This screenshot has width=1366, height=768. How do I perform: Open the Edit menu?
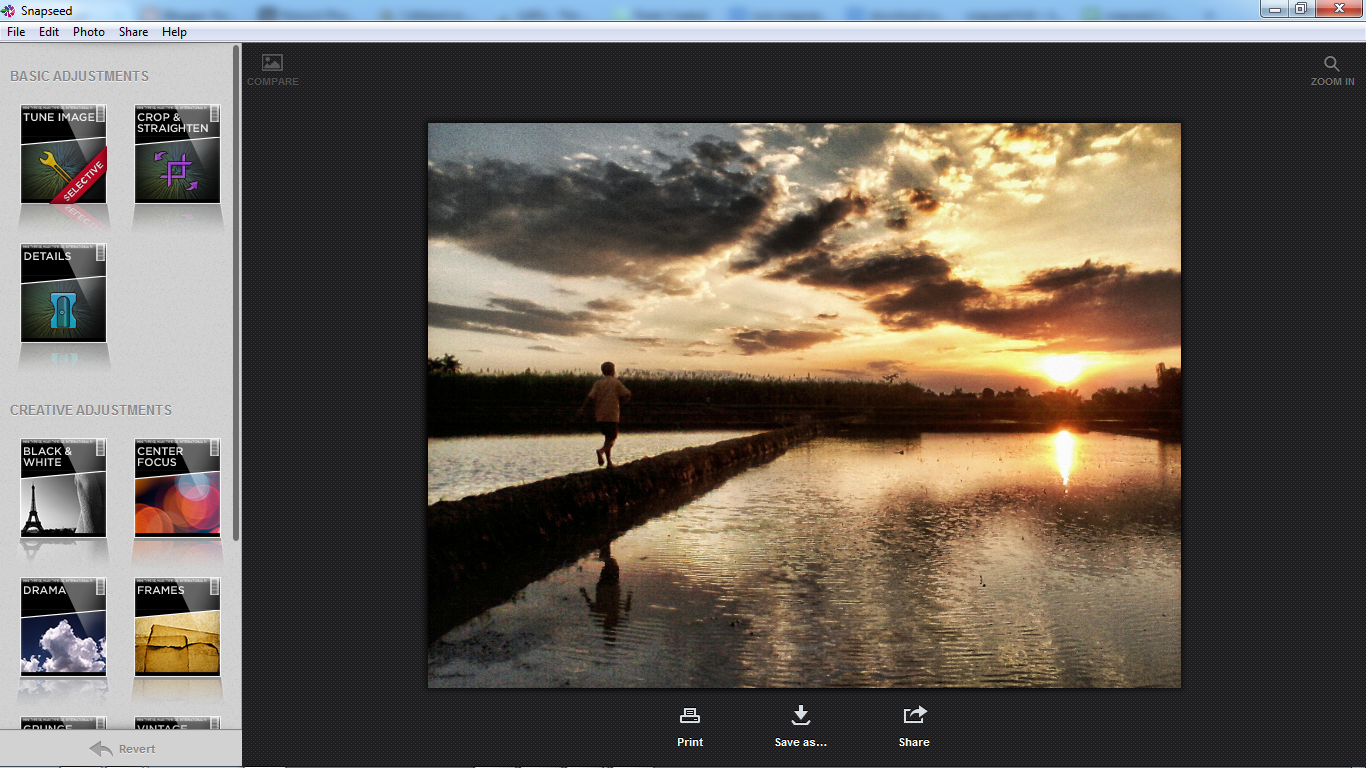49,32
